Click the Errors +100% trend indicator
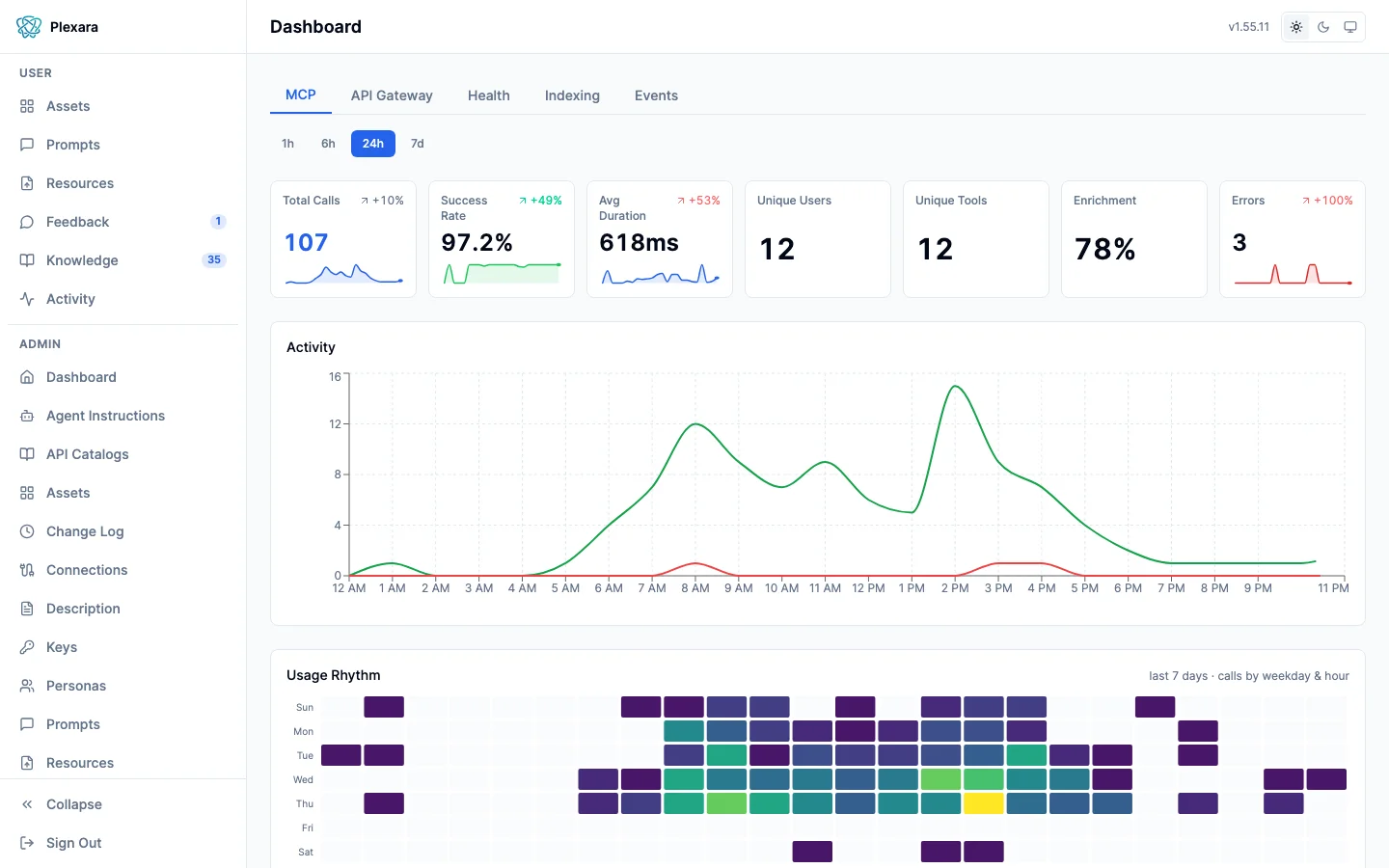This screenshot has height=868, width=1389. 1327,201
